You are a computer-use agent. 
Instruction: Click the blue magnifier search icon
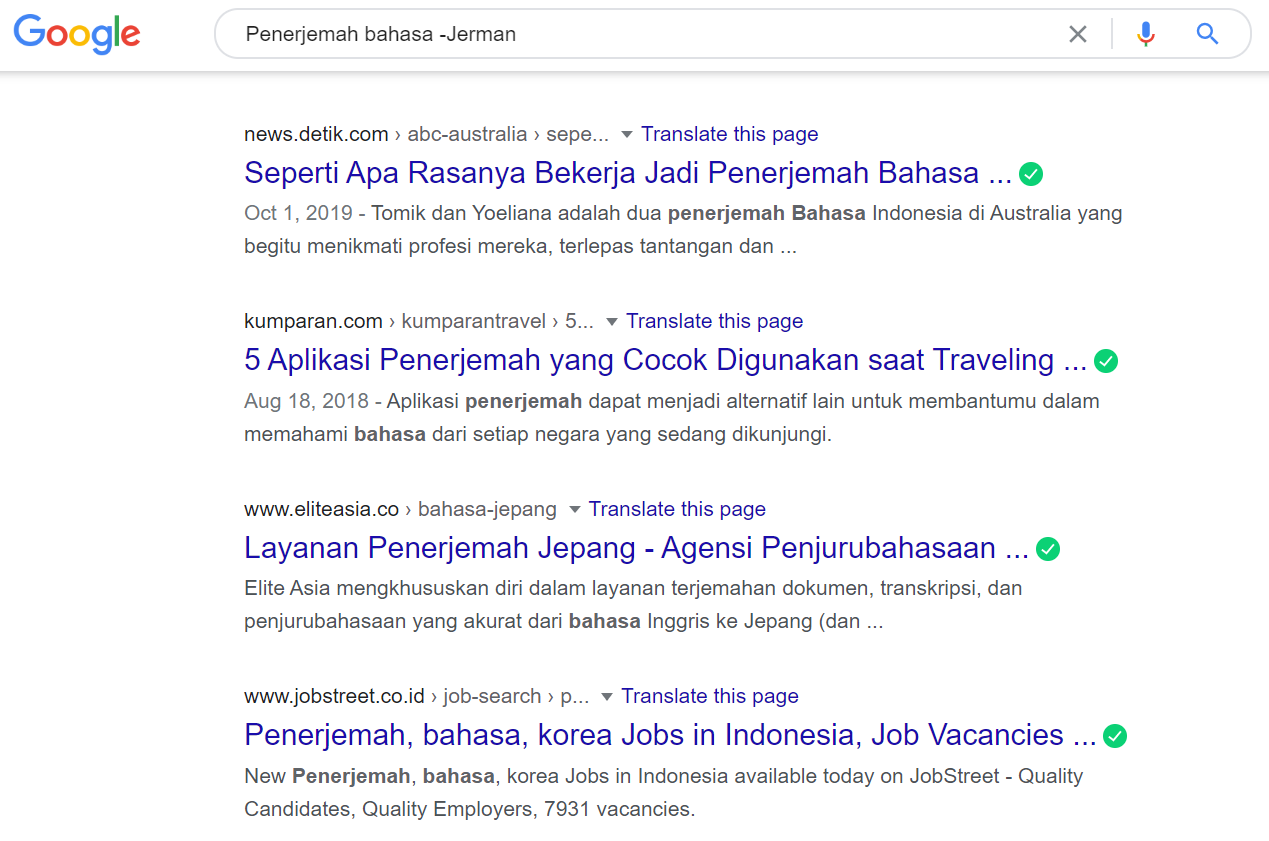pyautogui.click(x=1207, y=34)
